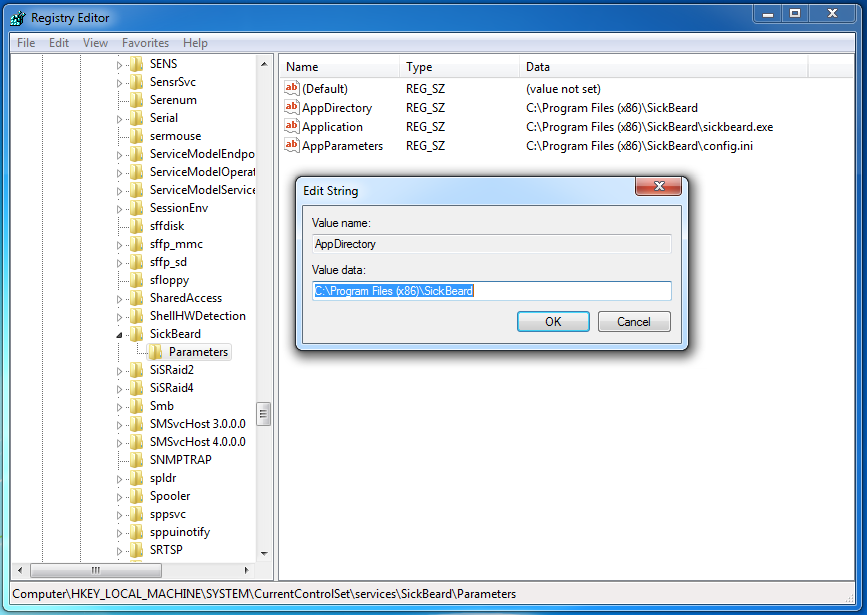Click the Value name field showing AppDirectory
The height and width of the screenshot is (615, 867).
point(492,244)
